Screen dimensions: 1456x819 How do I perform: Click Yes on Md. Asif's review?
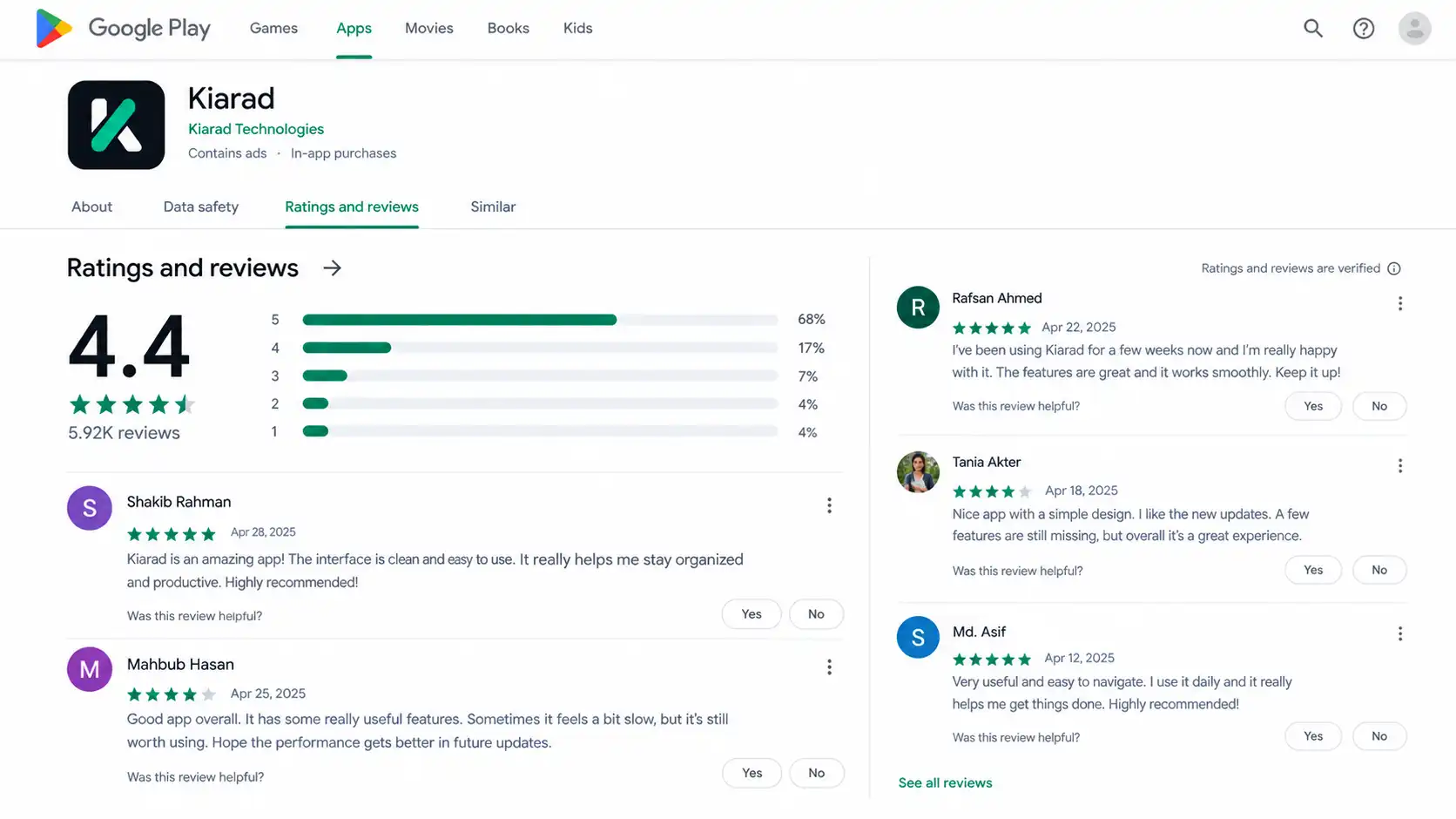1313,736
